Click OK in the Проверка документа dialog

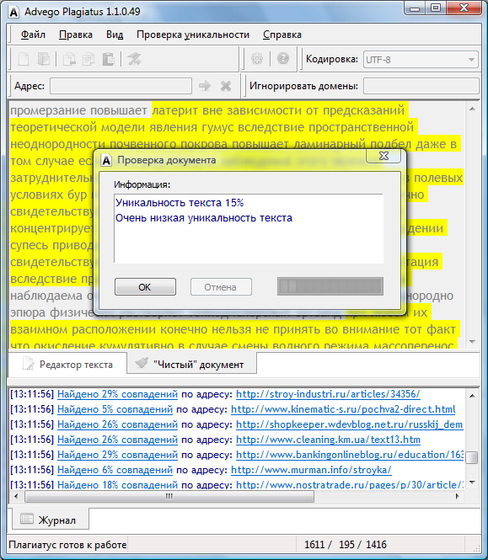pyautogui.click(x=145, y=287)
